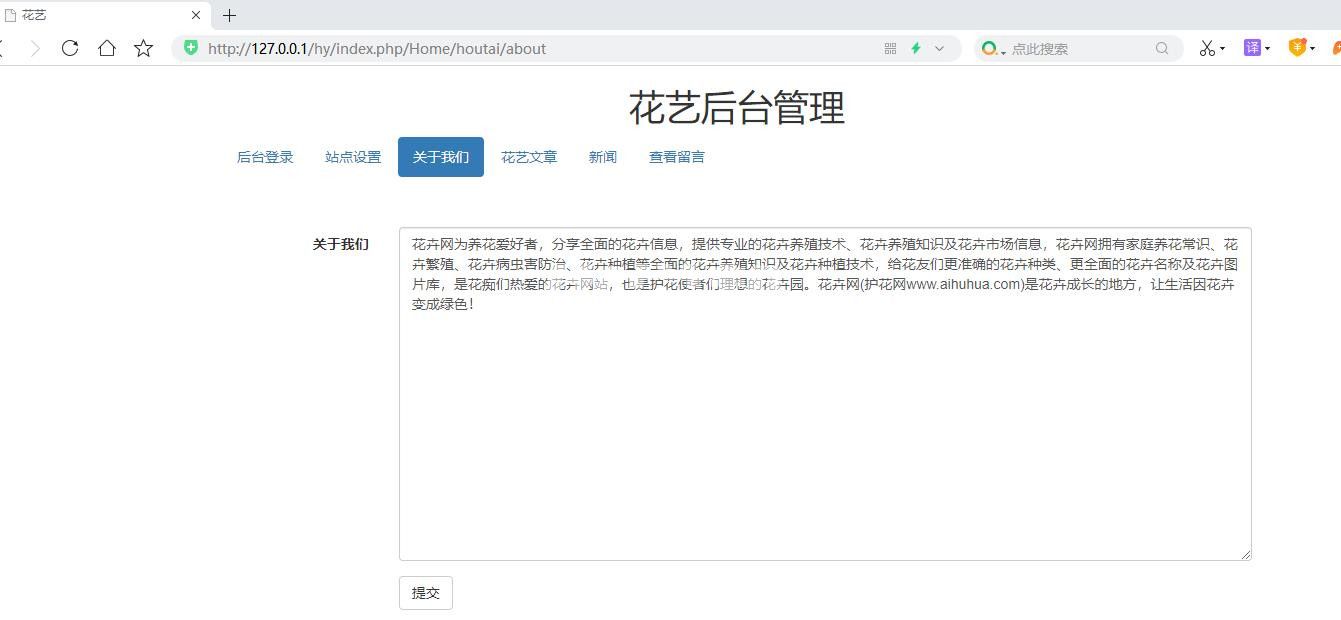Expand the translate extension dropdown arrow
The image size is (1341, 620).
[1268, 49]
